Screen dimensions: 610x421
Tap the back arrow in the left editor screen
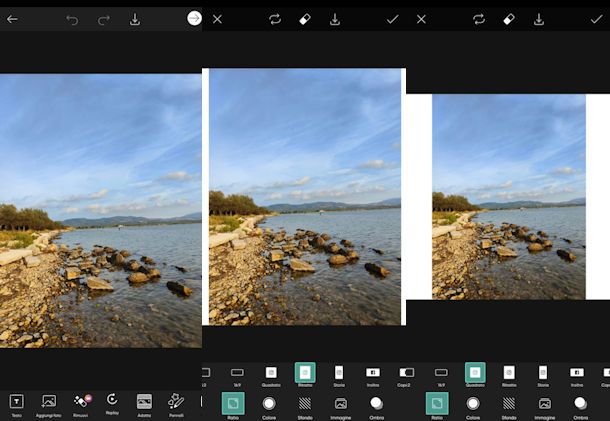[x=12, y=19]
